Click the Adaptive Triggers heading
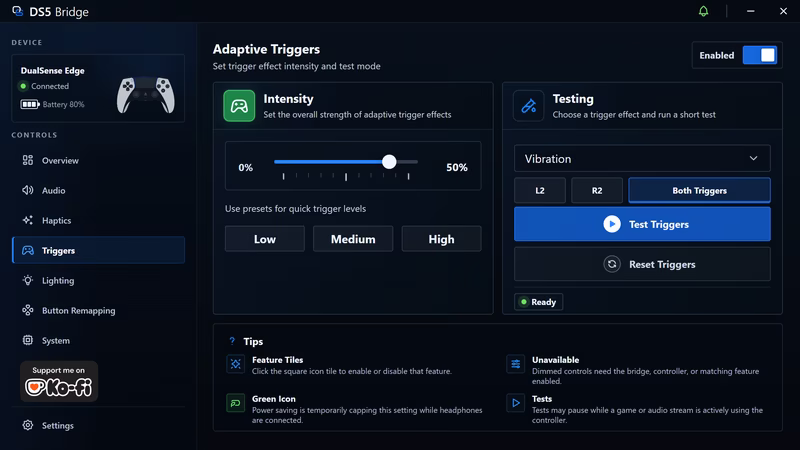Image resolution: width=800 pixels, height=450 pixels. coord(266,49)
